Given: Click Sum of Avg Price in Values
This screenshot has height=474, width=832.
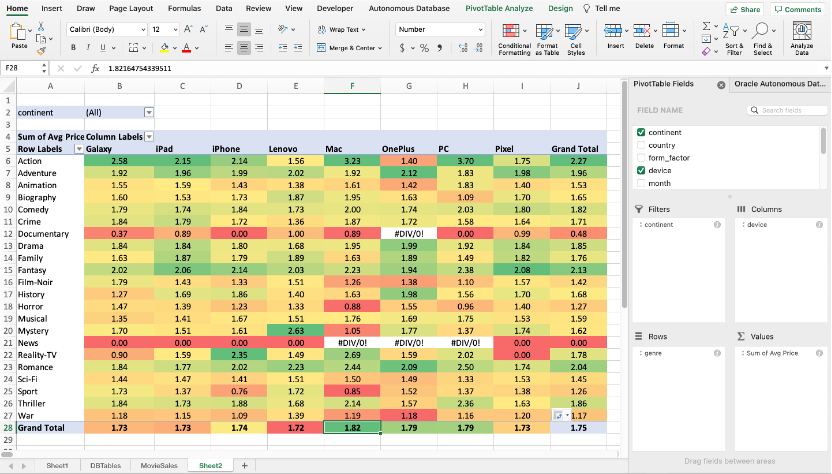Looking at the screenshot, I should pyautogui.click(x=781, y=353).
